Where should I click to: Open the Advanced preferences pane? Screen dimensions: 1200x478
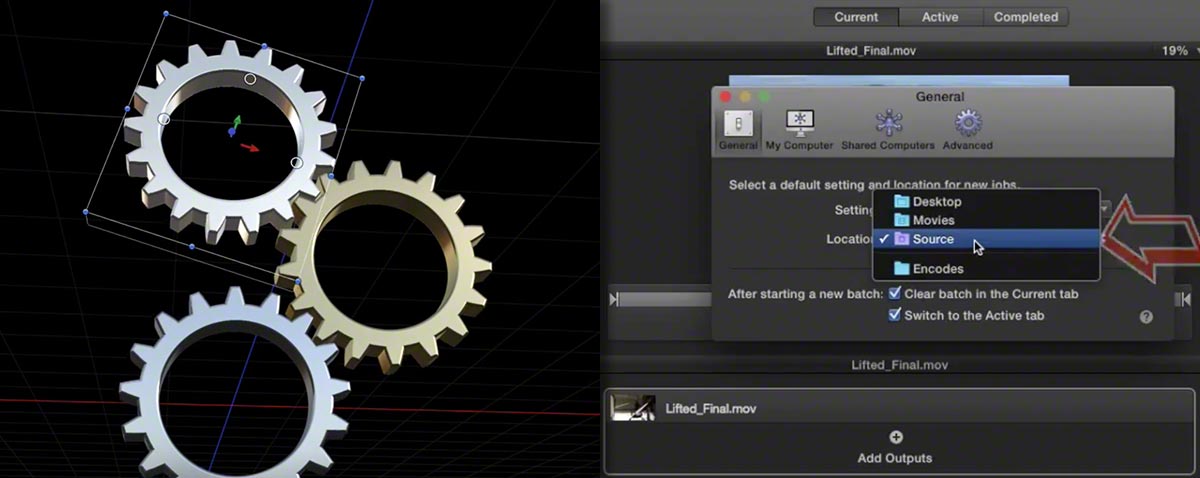coord(967,131)
